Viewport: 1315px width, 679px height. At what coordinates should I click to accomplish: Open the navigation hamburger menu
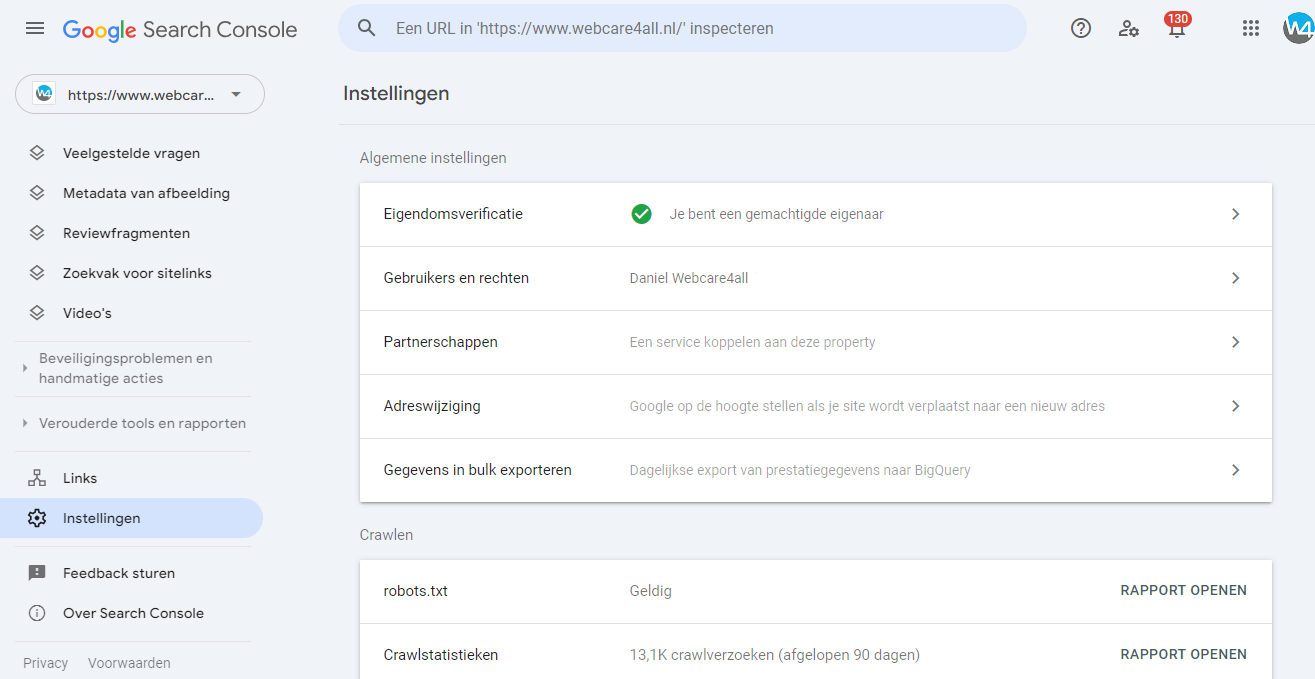click(x=34, y=28)
